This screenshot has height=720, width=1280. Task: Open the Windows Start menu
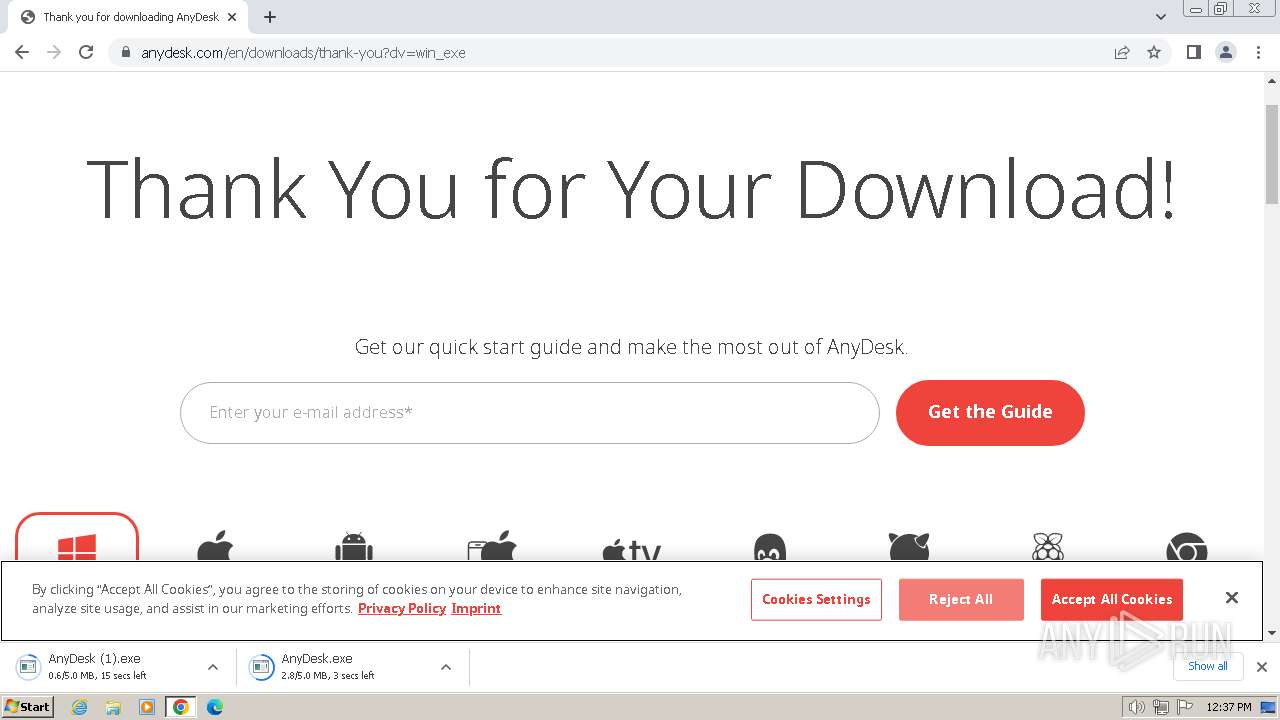coord(27,707)
